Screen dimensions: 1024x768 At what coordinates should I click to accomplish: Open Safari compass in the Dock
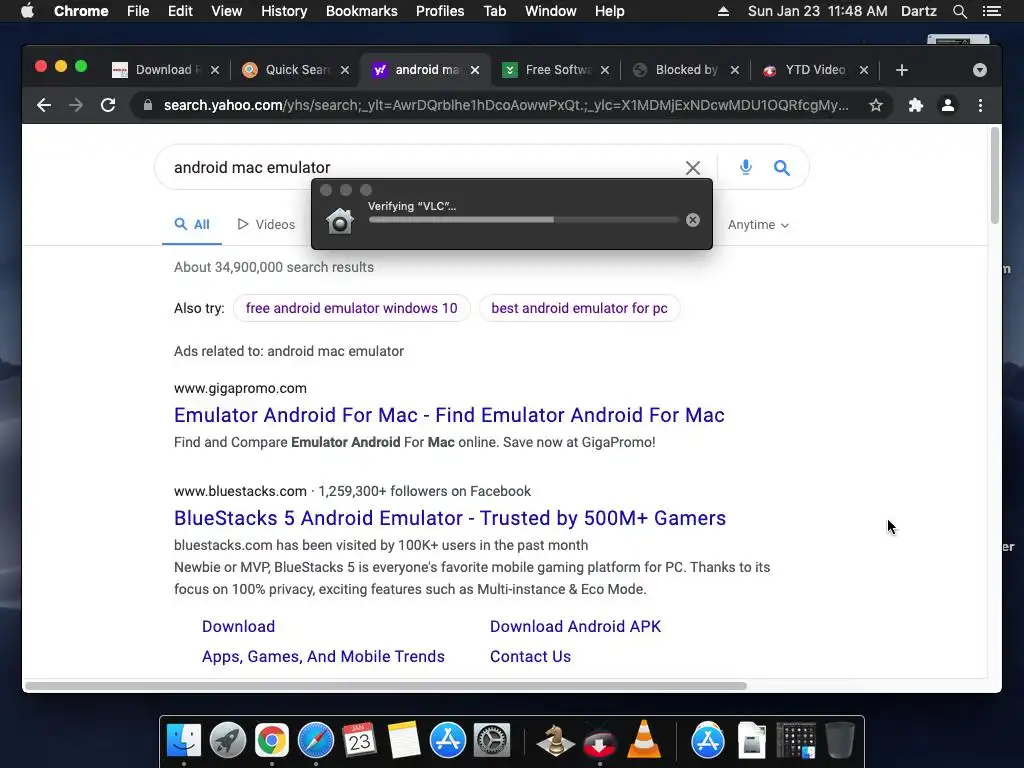click(315, 740)
